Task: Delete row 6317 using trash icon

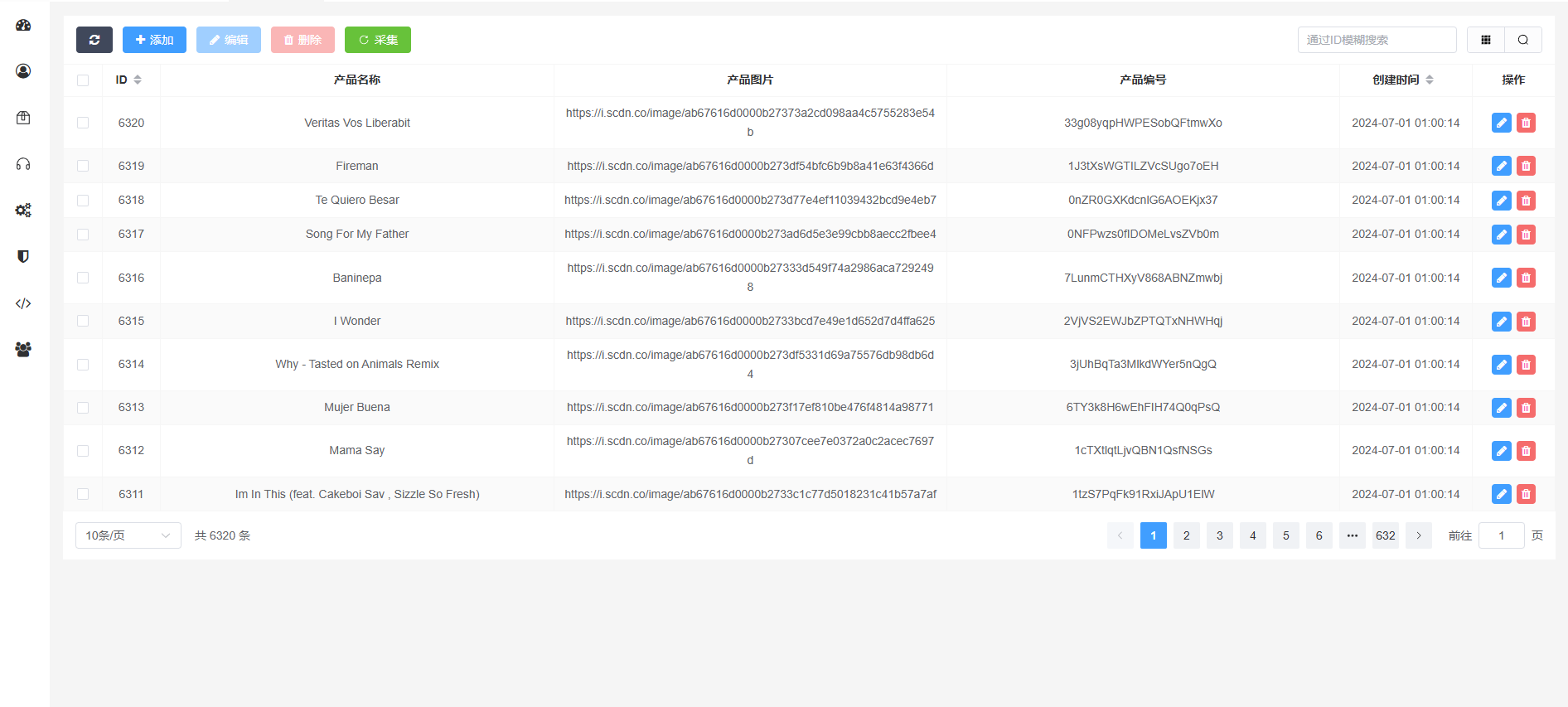Action: (x=1526, y=235)
